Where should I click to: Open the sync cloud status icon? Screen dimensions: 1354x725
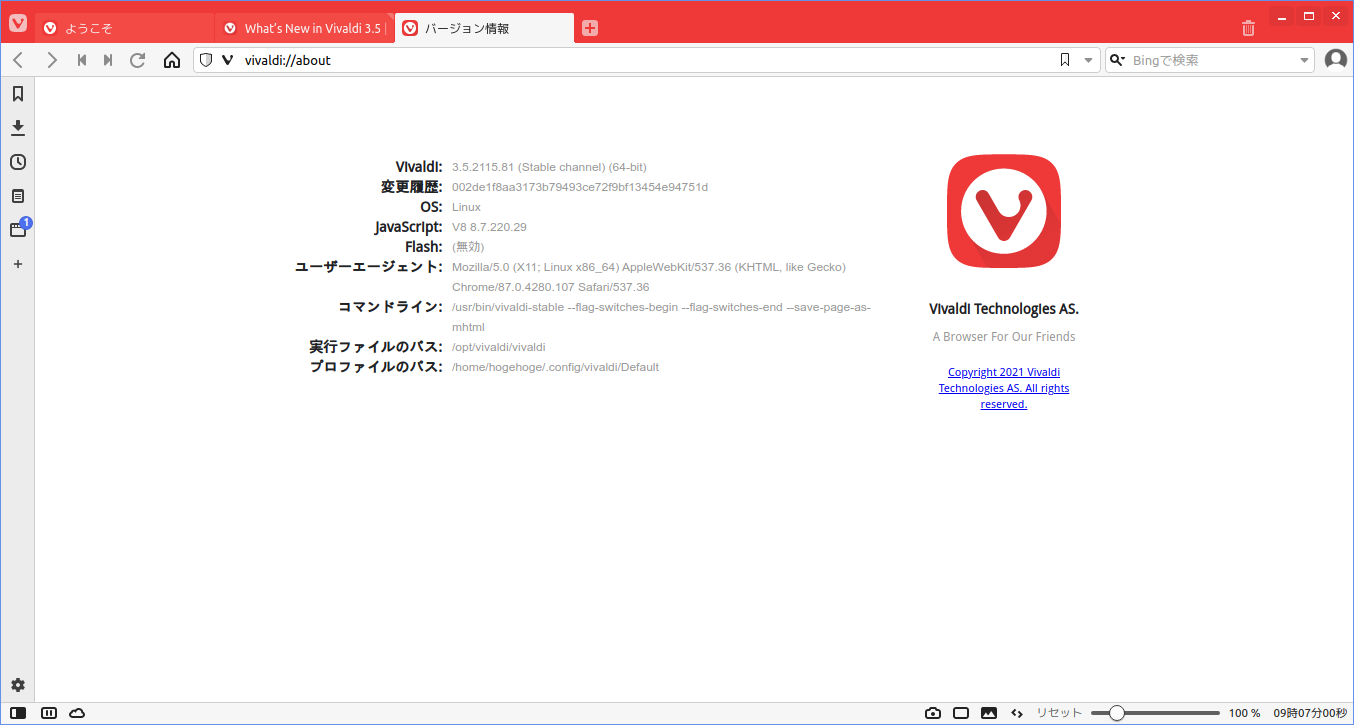[77, 713]
